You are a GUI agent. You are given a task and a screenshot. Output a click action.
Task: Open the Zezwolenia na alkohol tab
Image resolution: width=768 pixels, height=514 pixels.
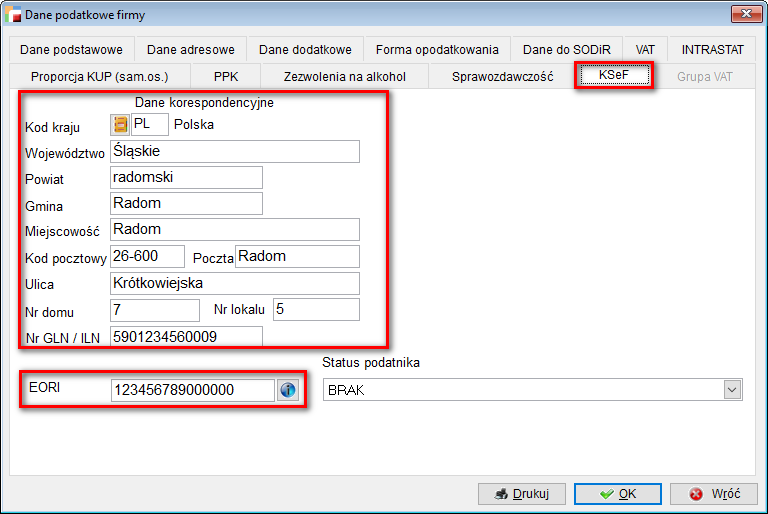point(344,76)
